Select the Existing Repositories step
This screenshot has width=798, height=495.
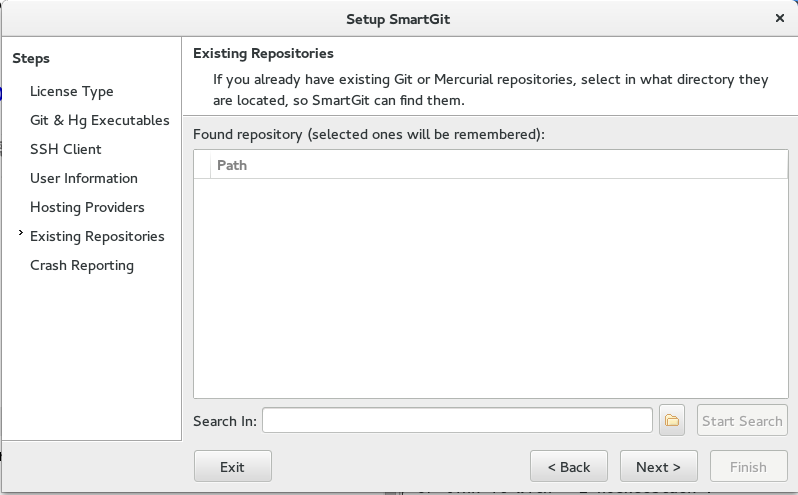pyautogui.click(x=97, y=236)
